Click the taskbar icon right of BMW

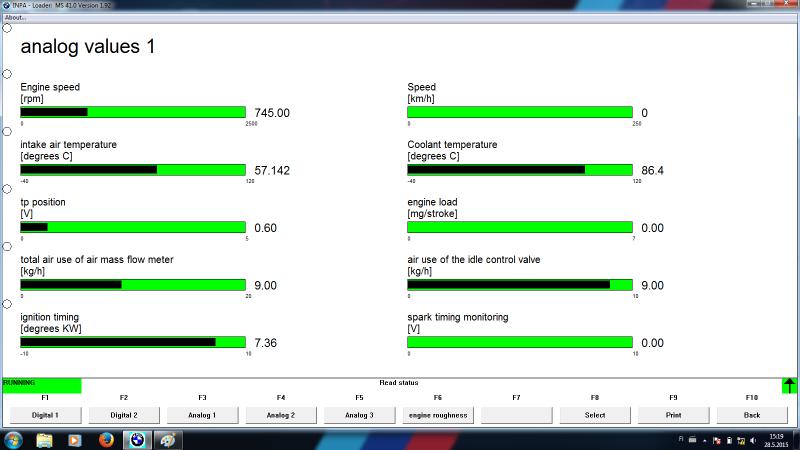(168, 439)
